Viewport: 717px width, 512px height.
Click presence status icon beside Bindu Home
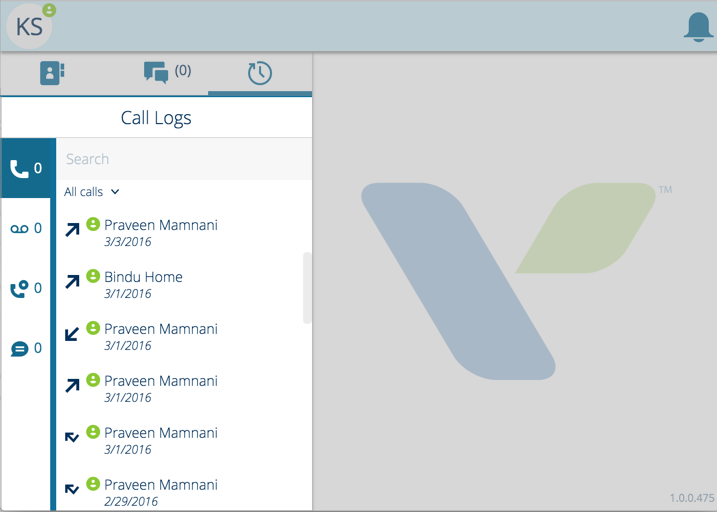(x=93, y=276)
